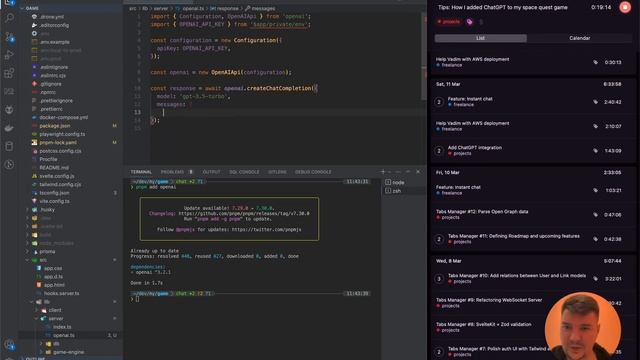This screenshot has height=360, width=640.
Task: Select the SQL CONSOLE panel tab
Action: click(x=244, y=172)
